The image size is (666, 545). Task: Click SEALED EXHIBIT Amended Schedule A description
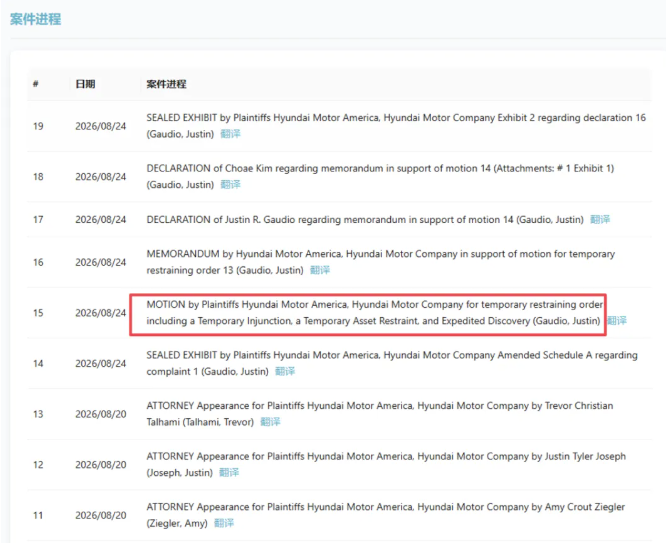(392, 363)
